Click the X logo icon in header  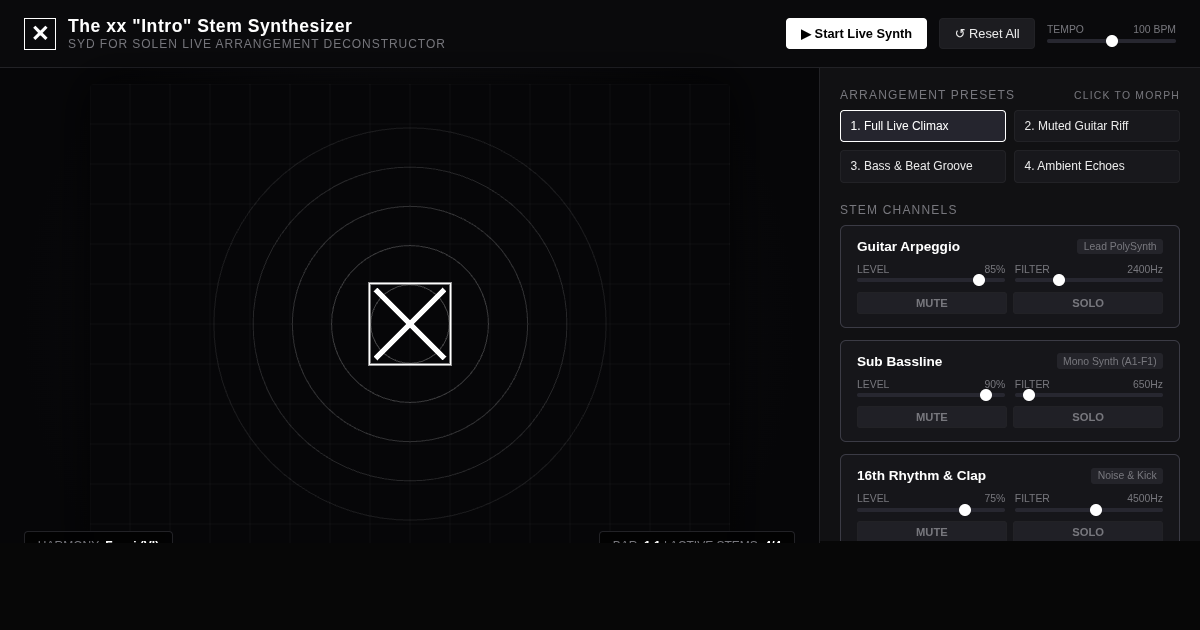pos(40,34)
